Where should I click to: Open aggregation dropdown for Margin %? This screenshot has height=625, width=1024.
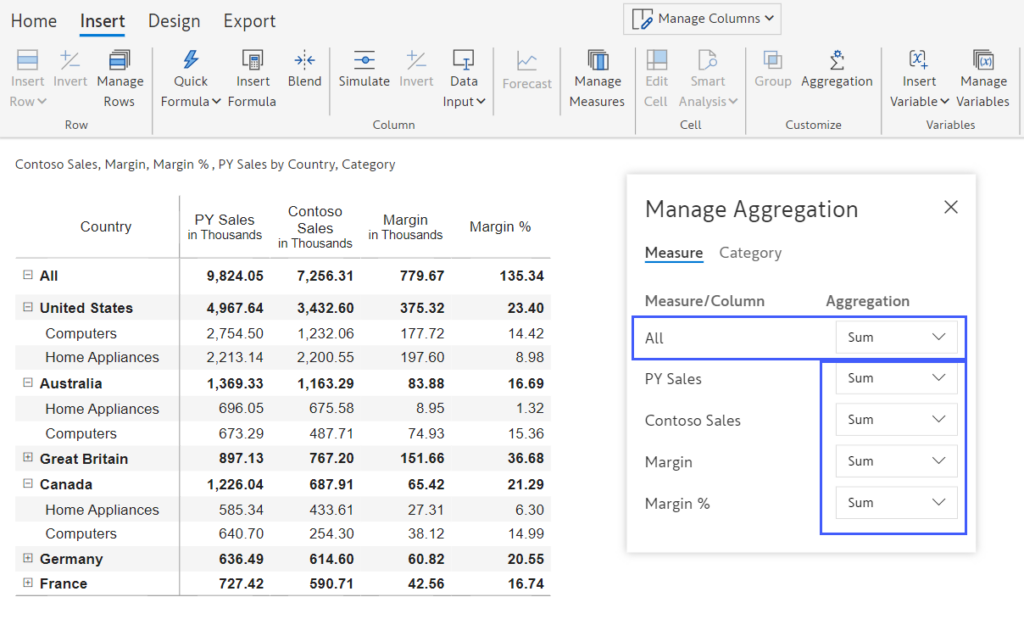896,502
